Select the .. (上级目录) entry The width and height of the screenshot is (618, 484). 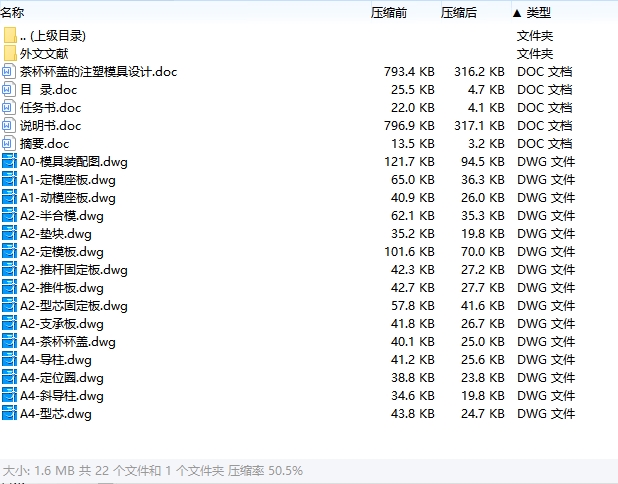(53, 36)
